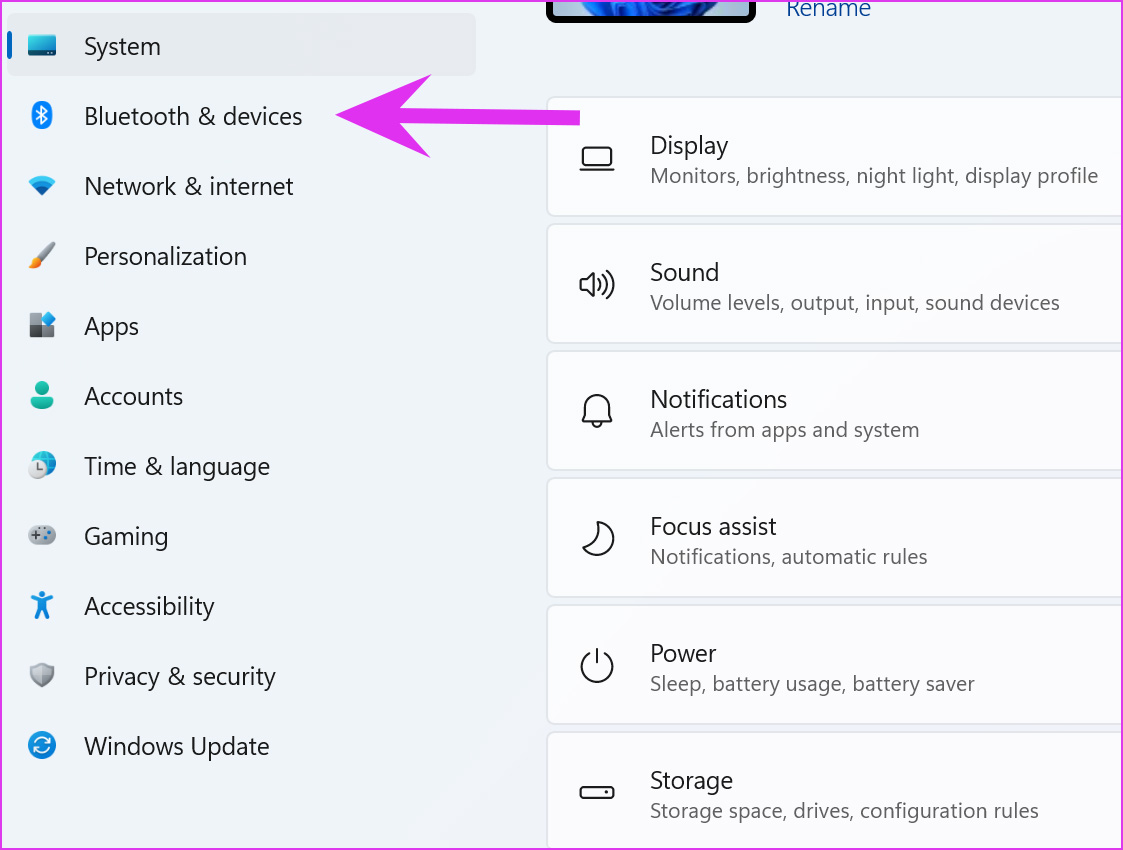Open Notifications settings card
This screenshot has height=850, width=1123.
coord(835,413)
